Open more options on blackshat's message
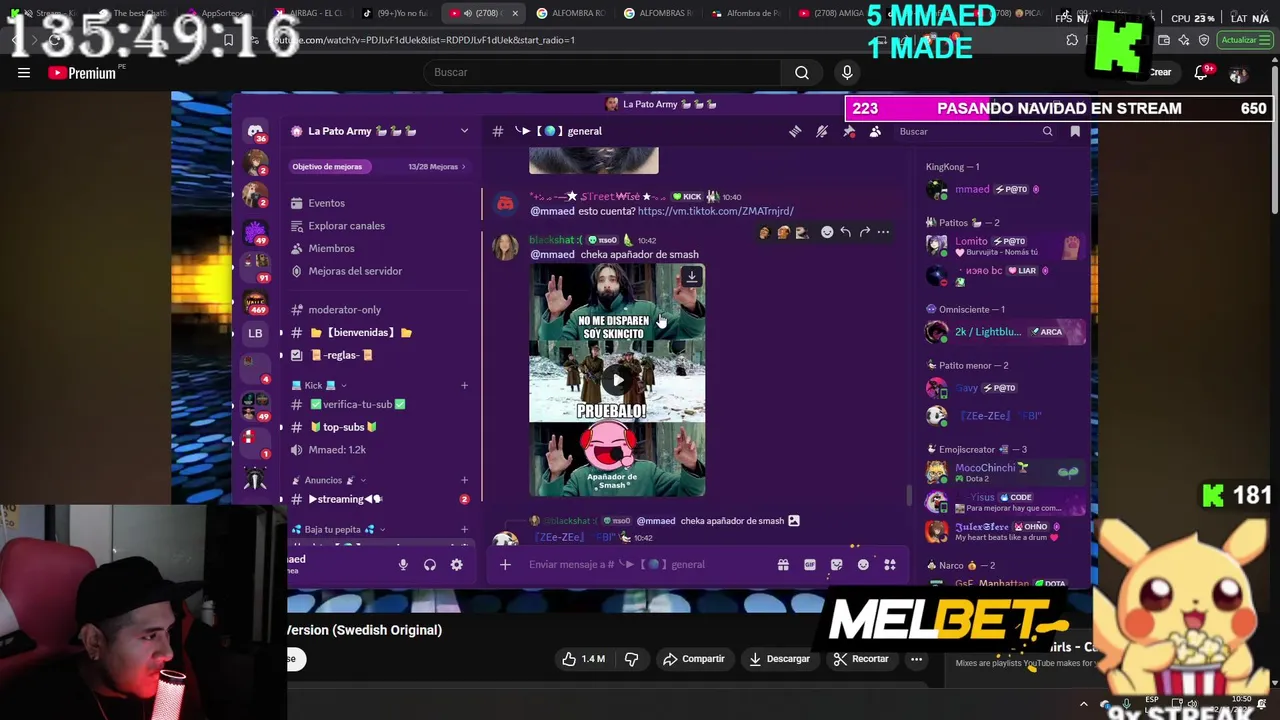Image resolution: width=1280 pixels, height=720 pixels. point(883,232)
